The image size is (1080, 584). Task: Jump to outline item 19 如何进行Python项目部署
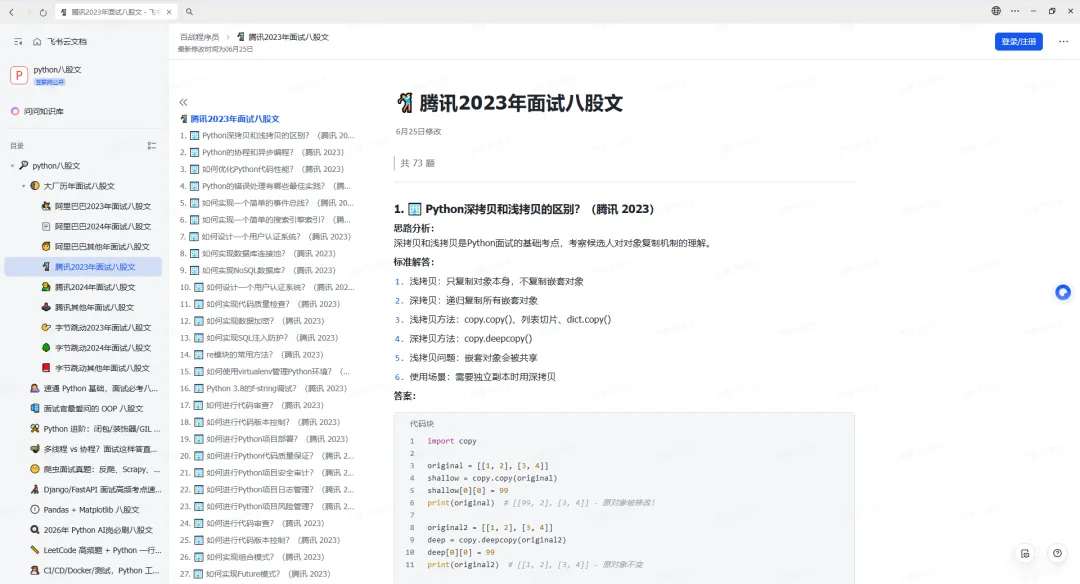264,439
